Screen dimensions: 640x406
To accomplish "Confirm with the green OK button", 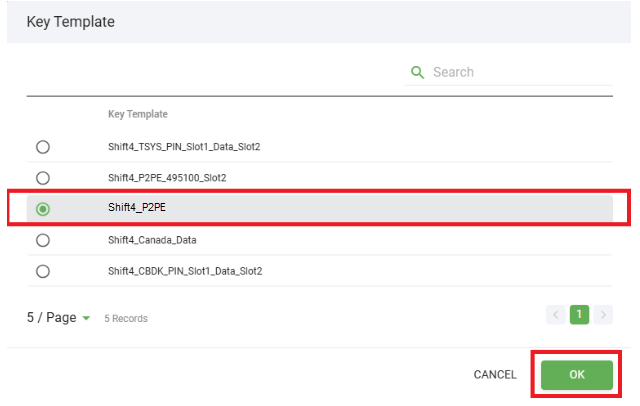I will click(577, 375).
